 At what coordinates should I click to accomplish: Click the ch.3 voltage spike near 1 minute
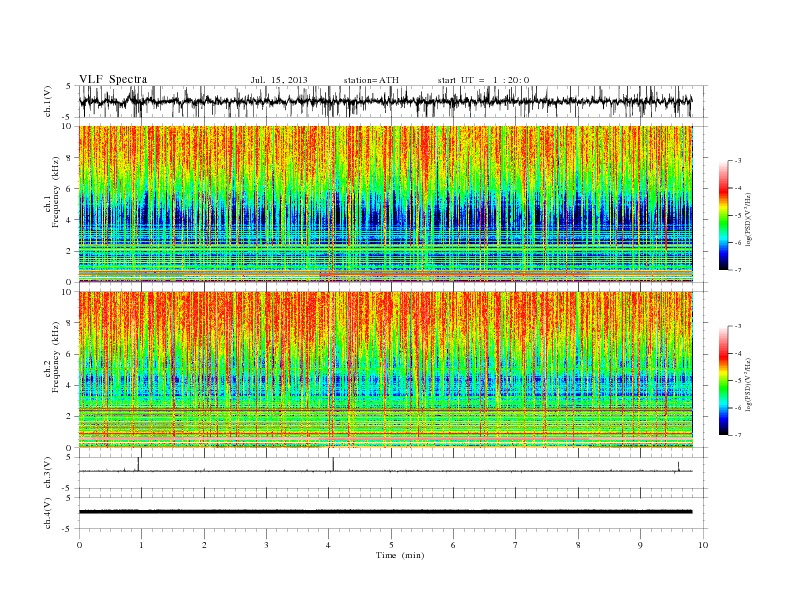138,464
